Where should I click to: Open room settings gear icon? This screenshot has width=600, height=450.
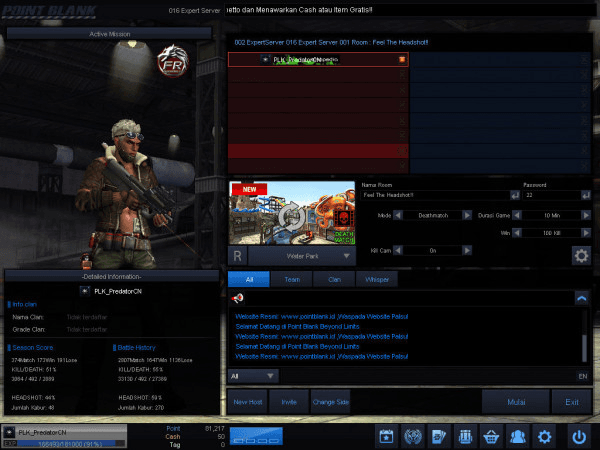coord(579,256)
